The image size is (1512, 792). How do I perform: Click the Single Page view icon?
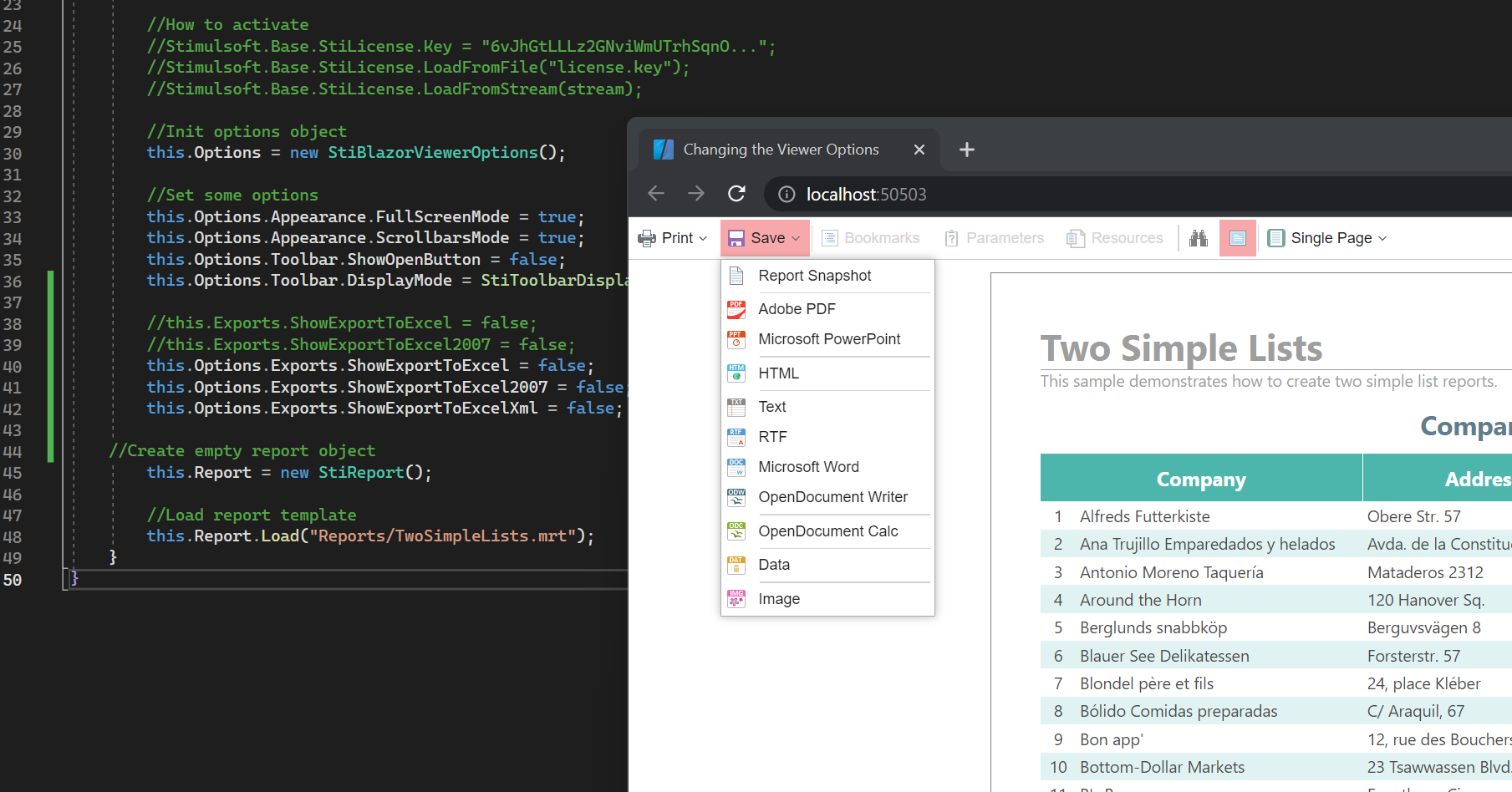pyautogui.click(x=1276, y=238)
